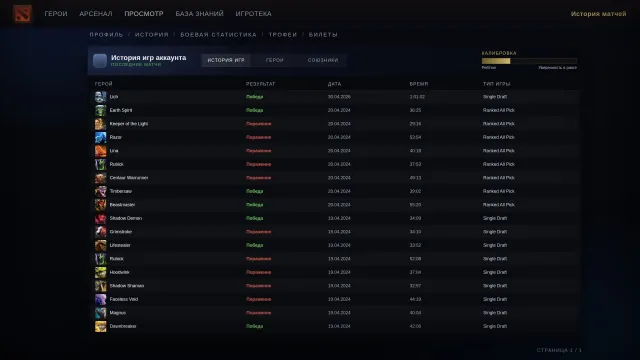Select the Timbersaw hero portrait
The height and width of the screenshot is (360, 640).
(x=100, y=191)
